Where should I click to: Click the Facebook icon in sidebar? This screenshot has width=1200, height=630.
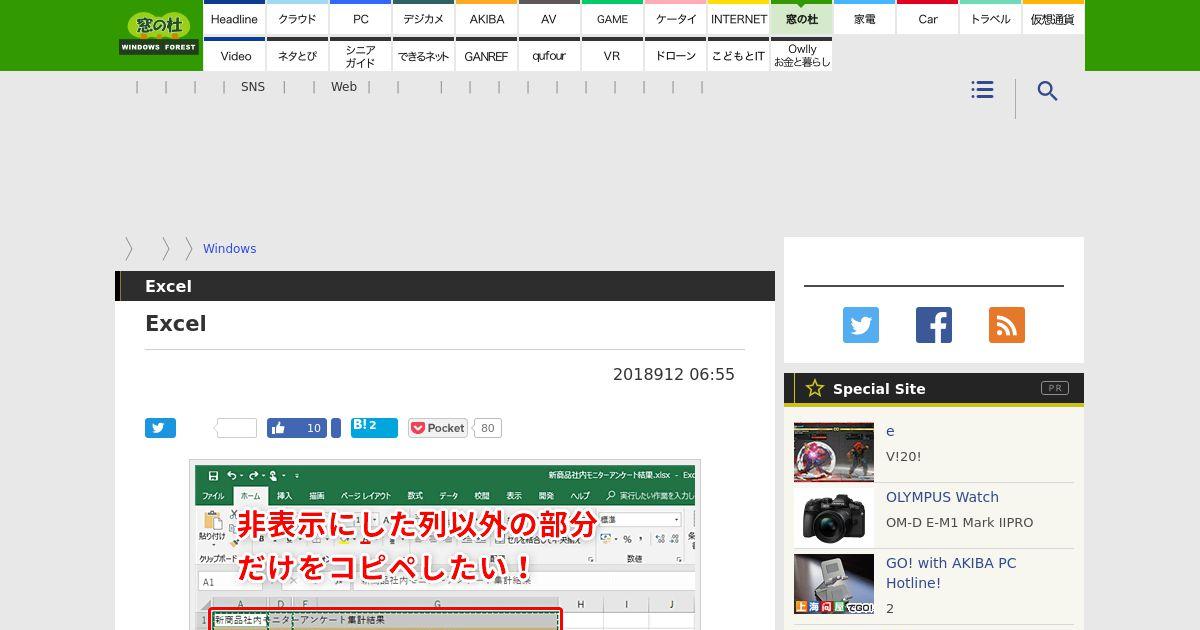[x=934, y=325]
